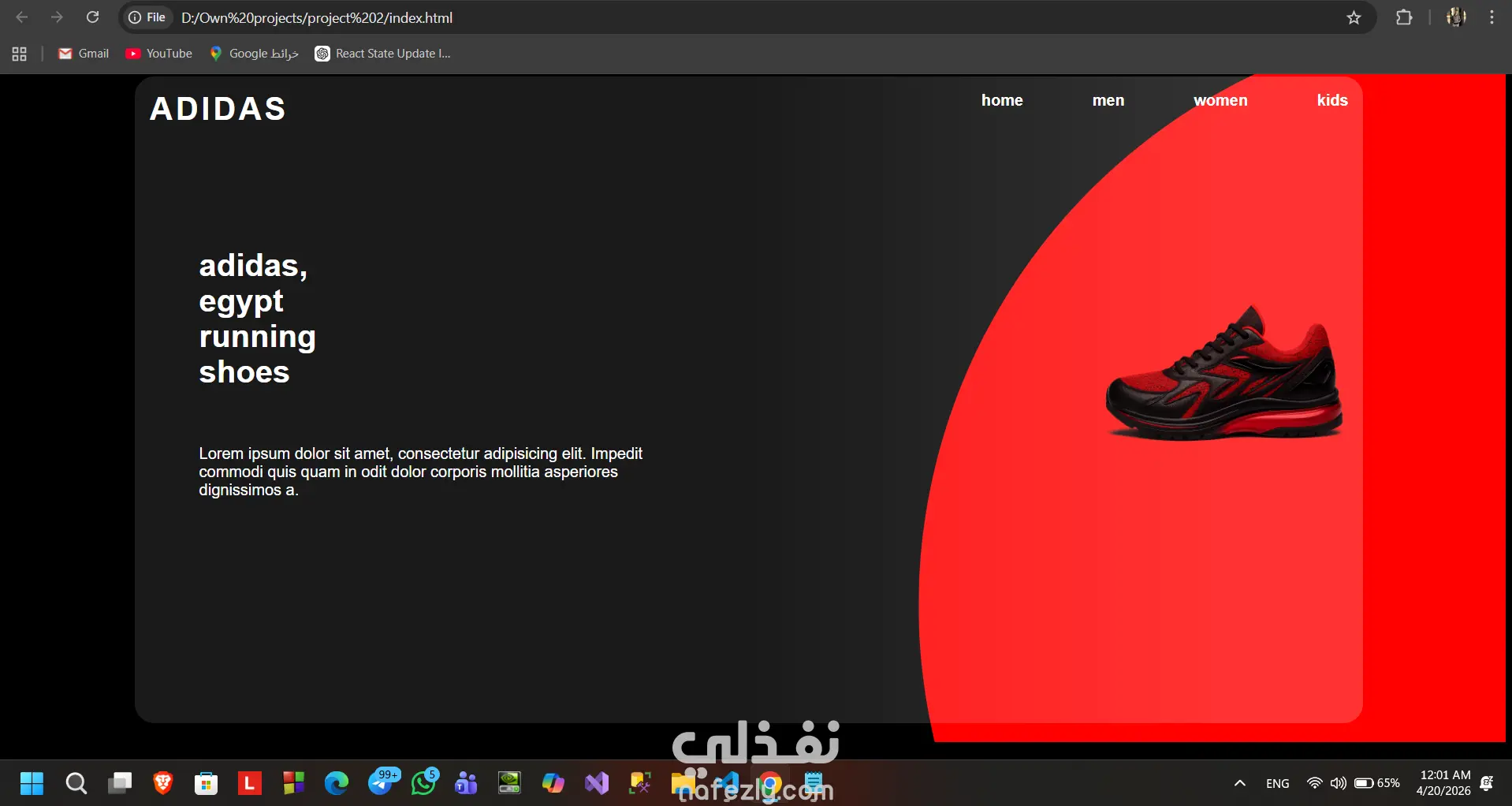The height and width of the screenshot is (806, 1512).
Task: Open the multicolored squares app on taskbar
Action: pyautogui.click(x=293, y=783)
